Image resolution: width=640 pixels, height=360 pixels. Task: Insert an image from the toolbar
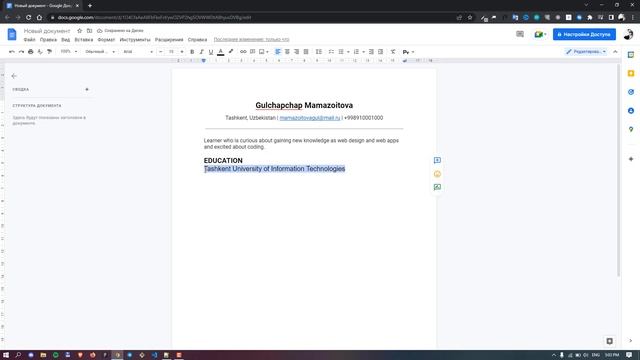point(263,52)
